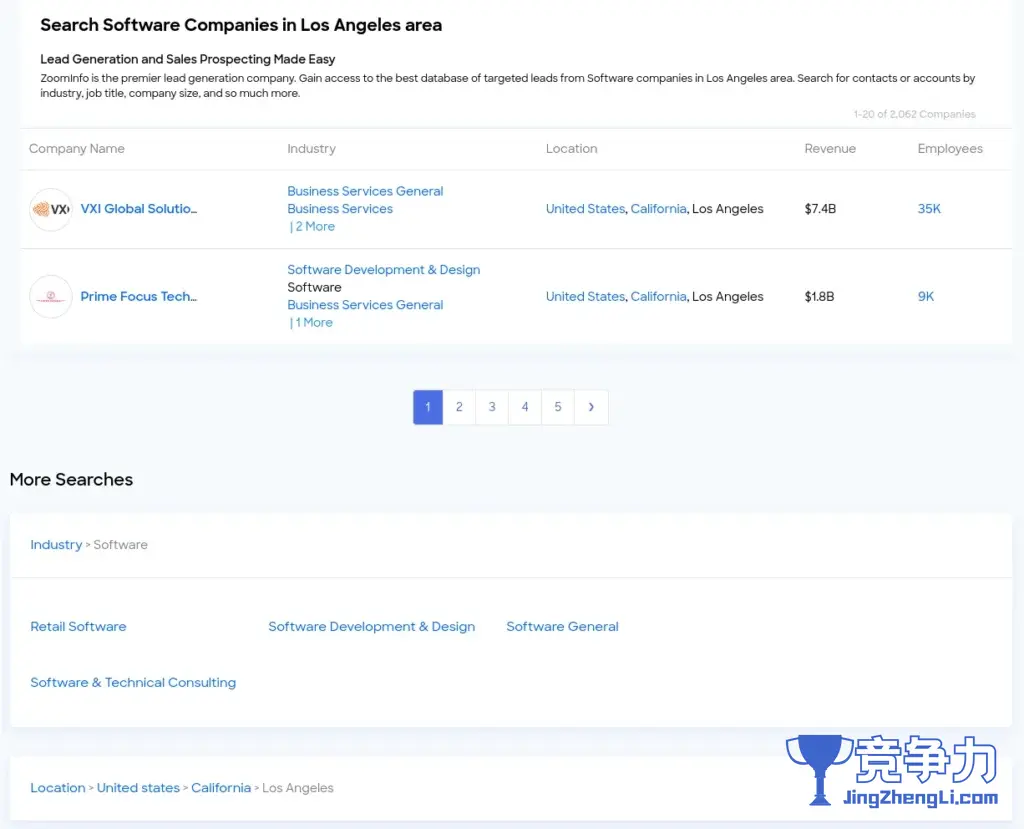
Task: Click the Industry breadcrumb link
Action: coord(56,545)
